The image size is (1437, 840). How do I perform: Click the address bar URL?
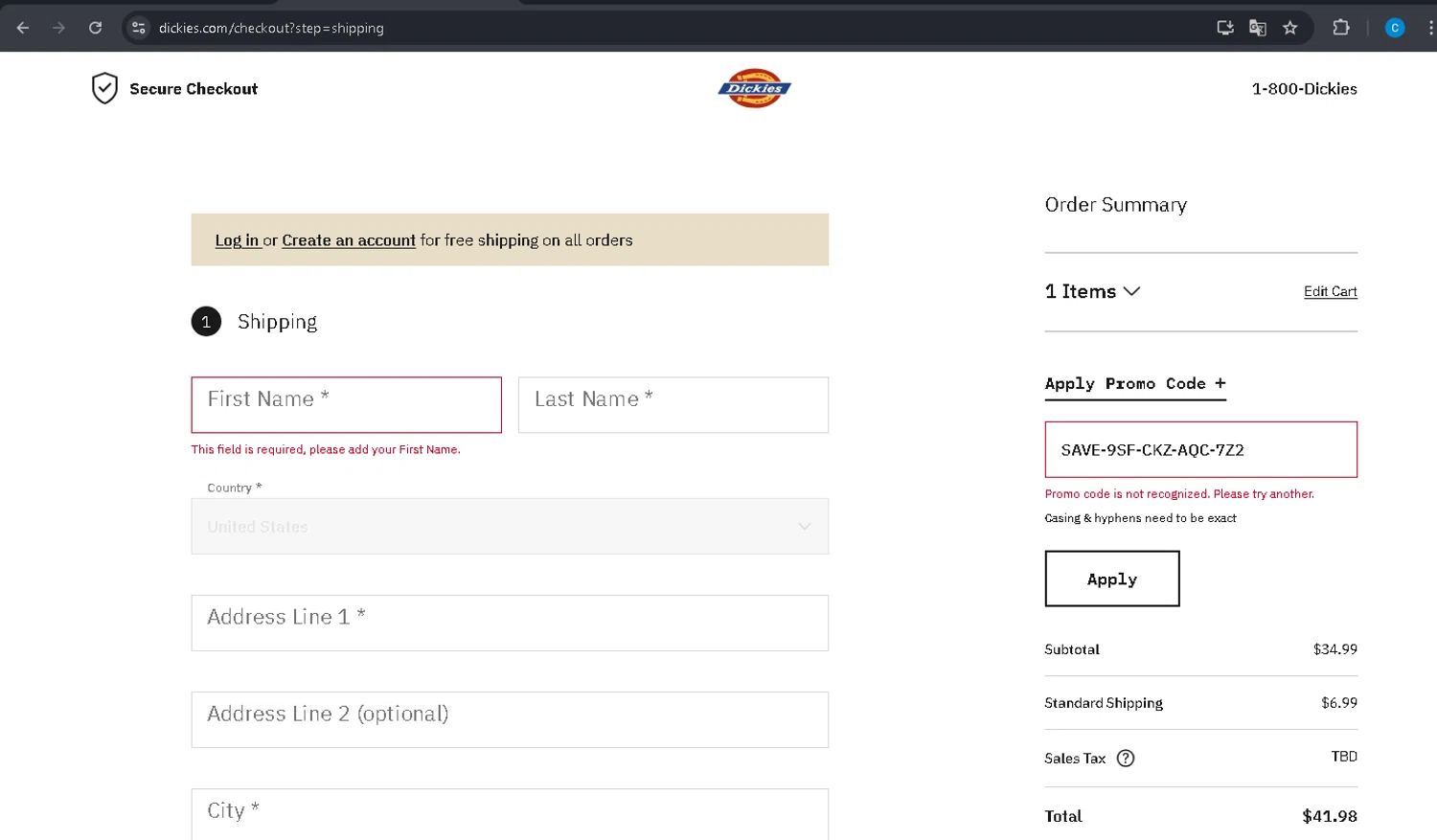coord(271,28)
